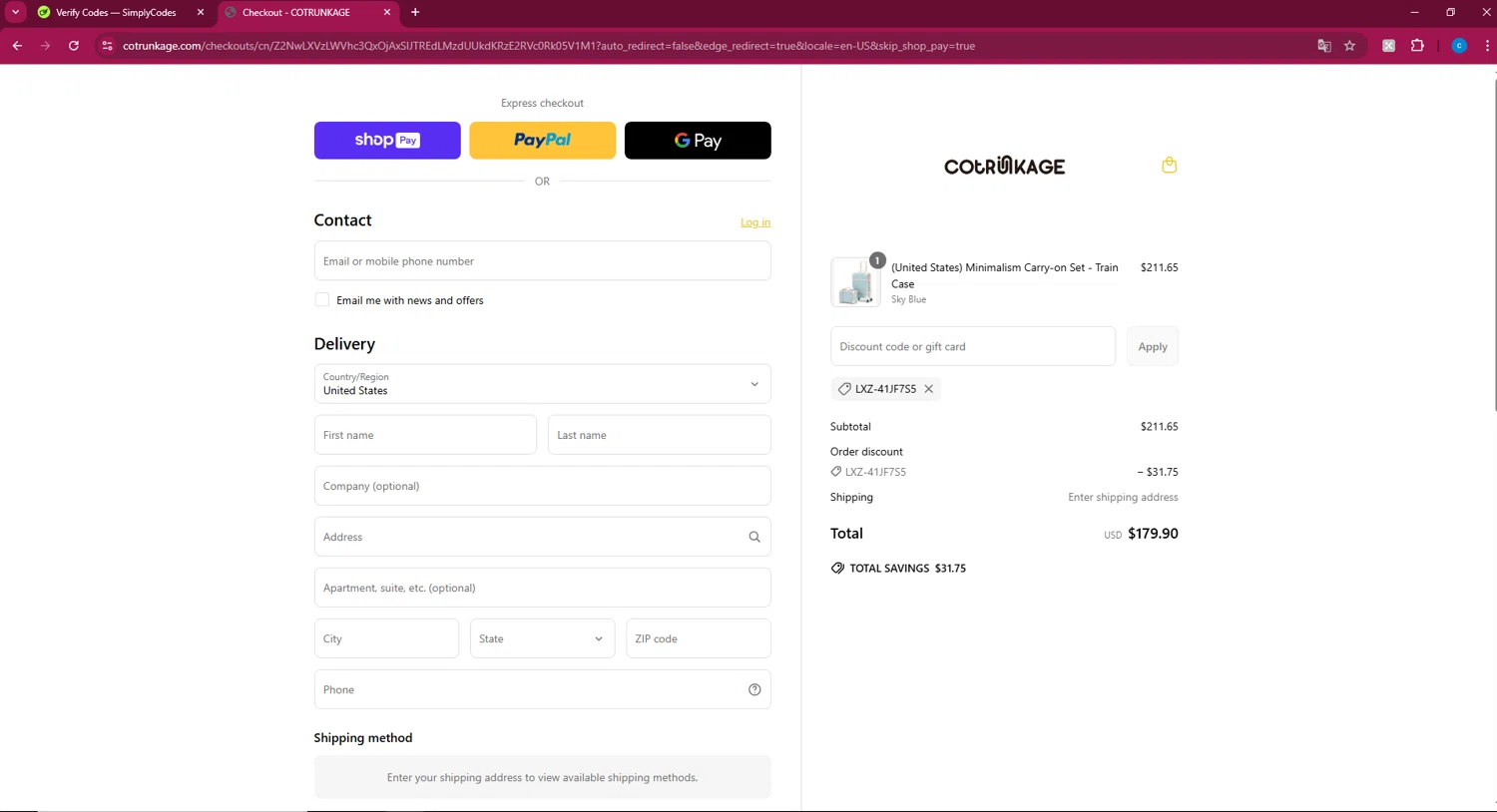Click the First name field
This screenshot has height=812, width=1497.
(425, 435)
